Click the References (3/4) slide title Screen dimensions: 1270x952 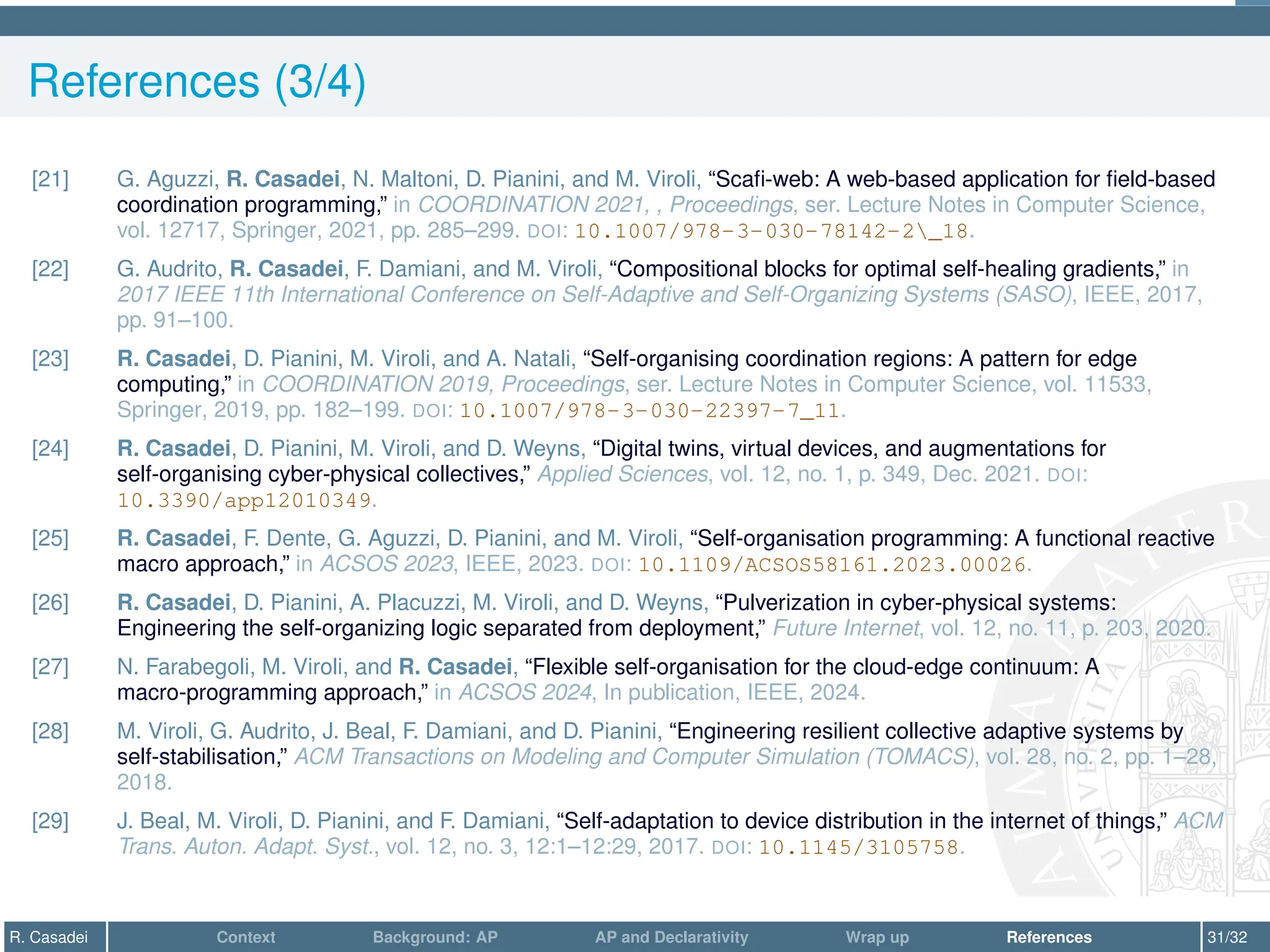coord(197,82)
